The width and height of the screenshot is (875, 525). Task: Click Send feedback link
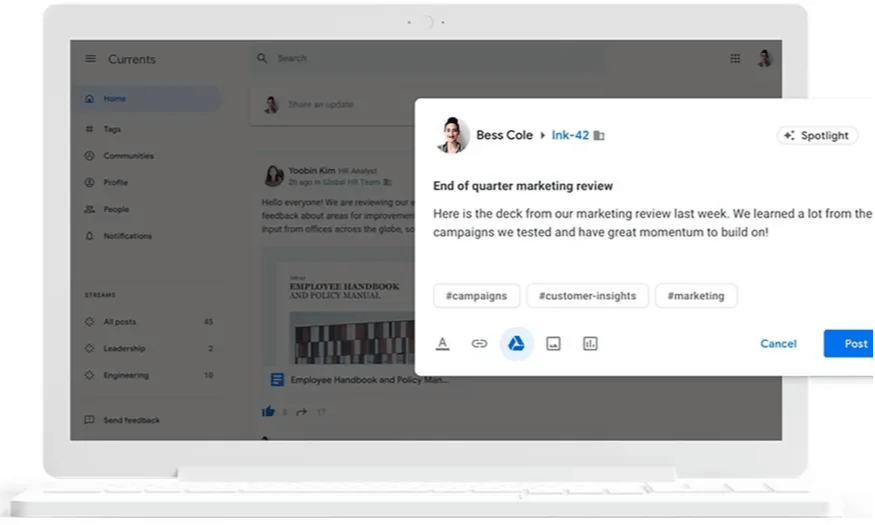click(x=131, y=420)
